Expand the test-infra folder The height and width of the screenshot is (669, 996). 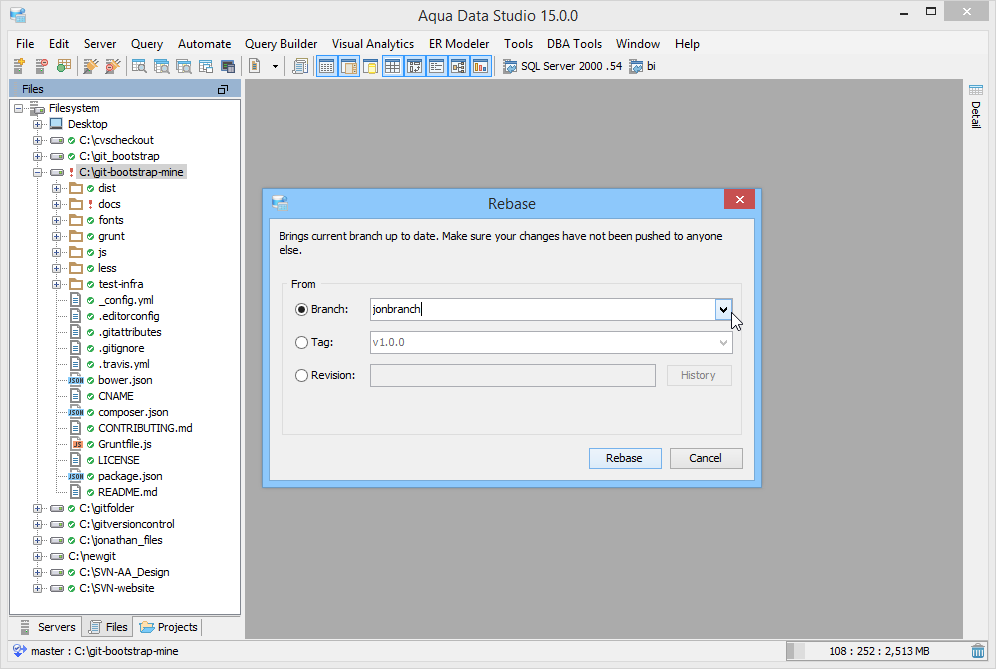(x=57, y=284)
